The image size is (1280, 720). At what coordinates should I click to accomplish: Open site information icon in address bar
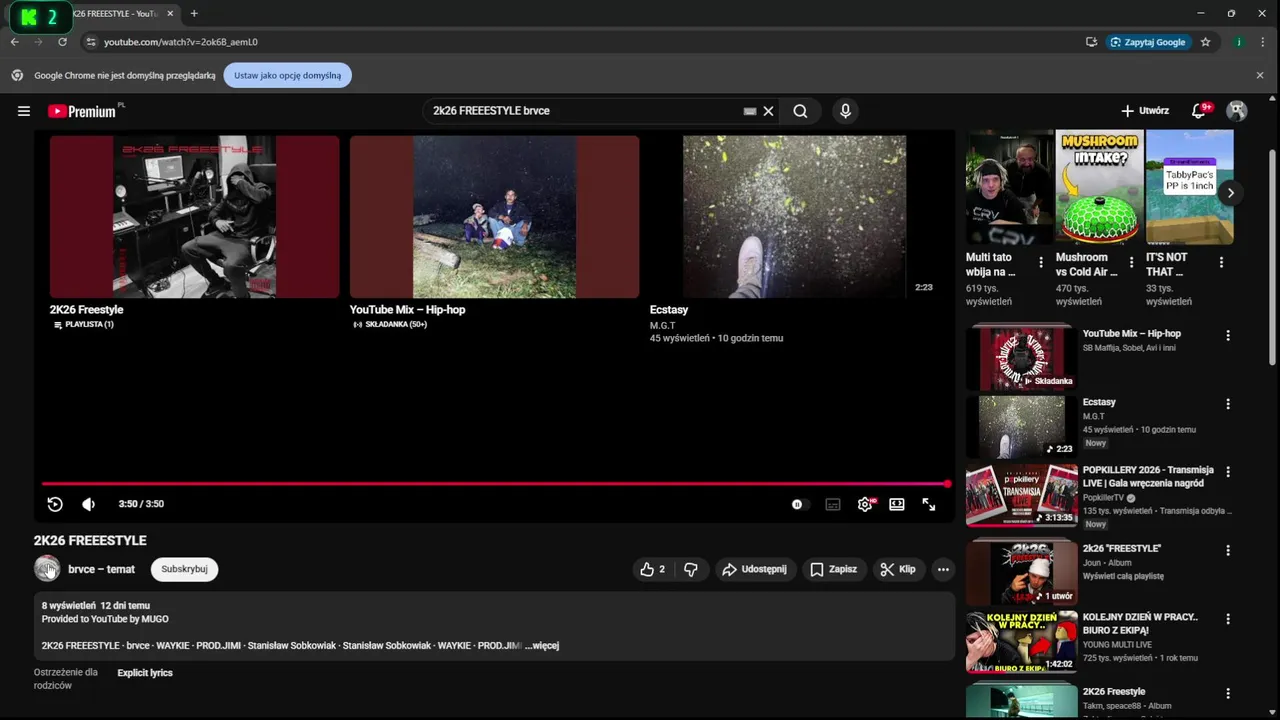91,42
